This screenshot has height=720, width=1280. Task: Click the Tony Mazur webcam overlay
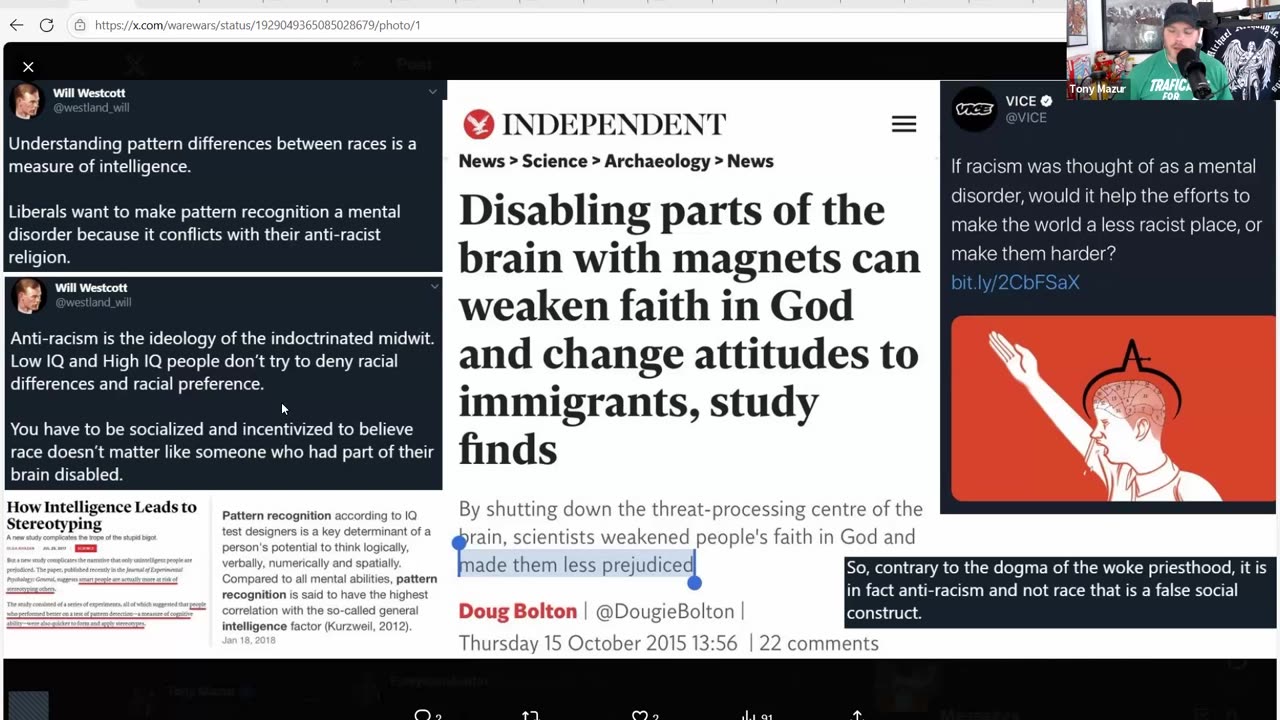(1172, 49)
